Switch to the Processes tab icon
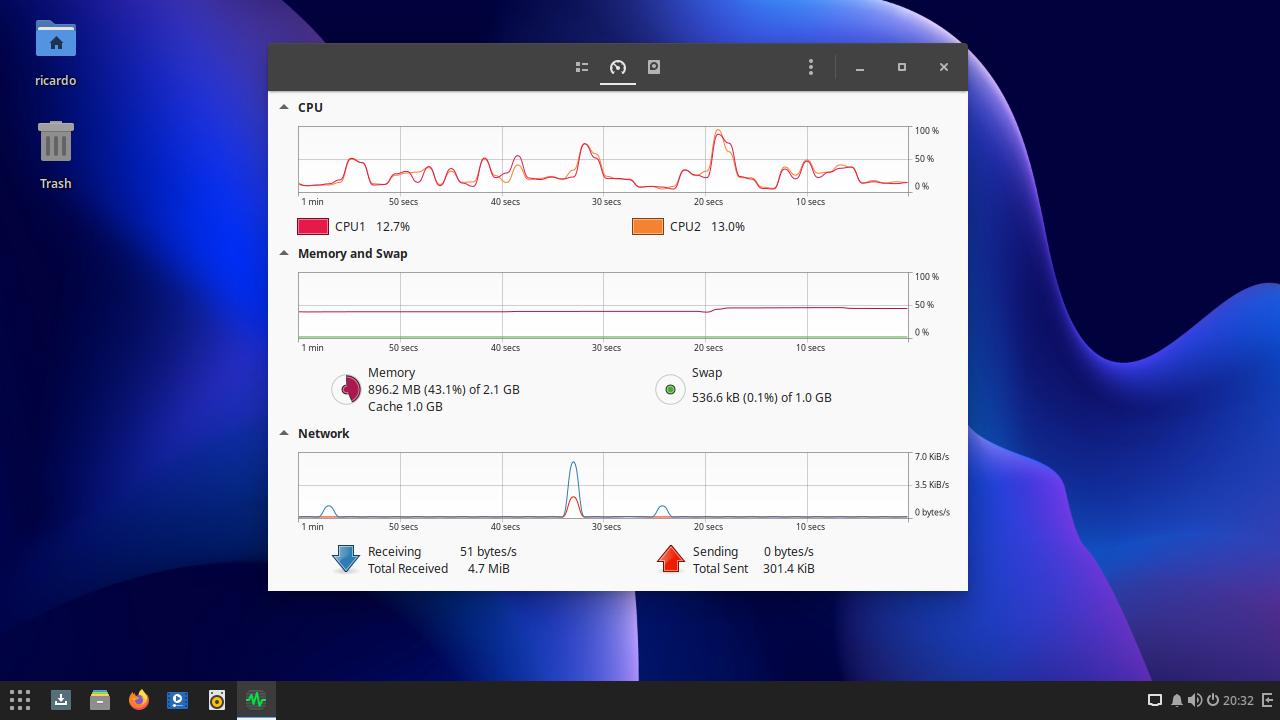 coord(582,67)
